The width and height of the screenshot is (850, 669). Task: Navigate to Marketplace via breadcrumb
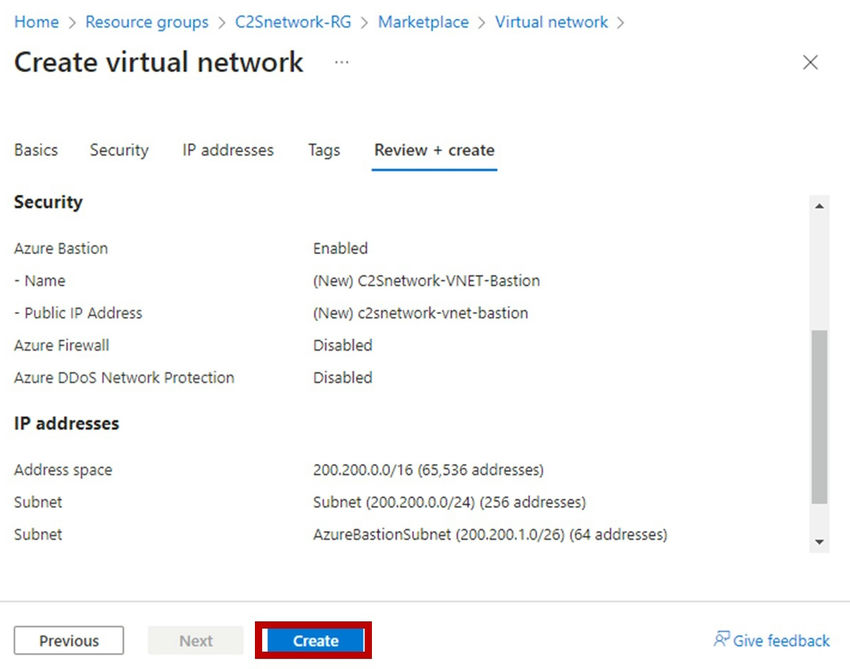pyautogui.click(x=423, y=21)
